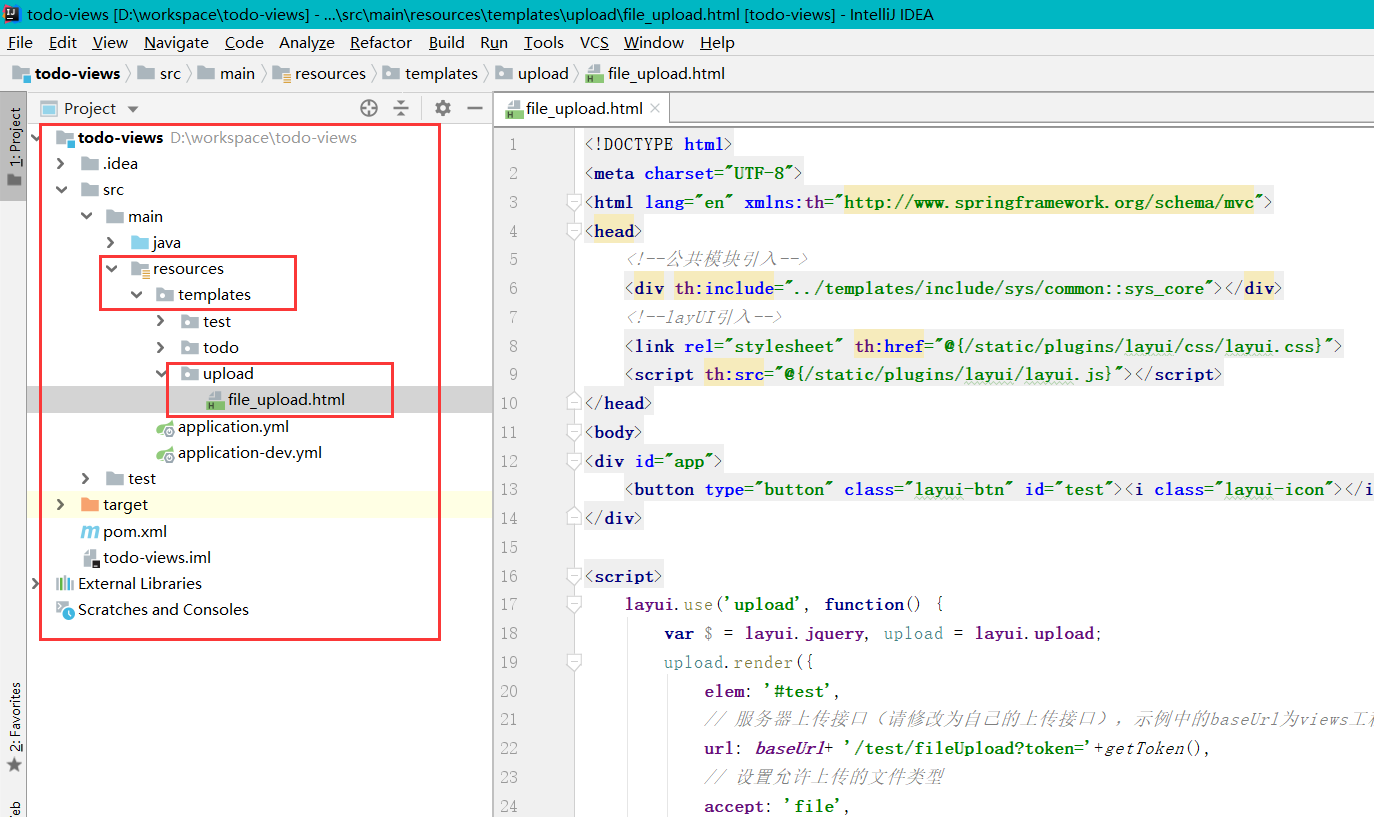Select application-dev.yml in the project tree
The image size is (1374, 817).
pos(250,452)
